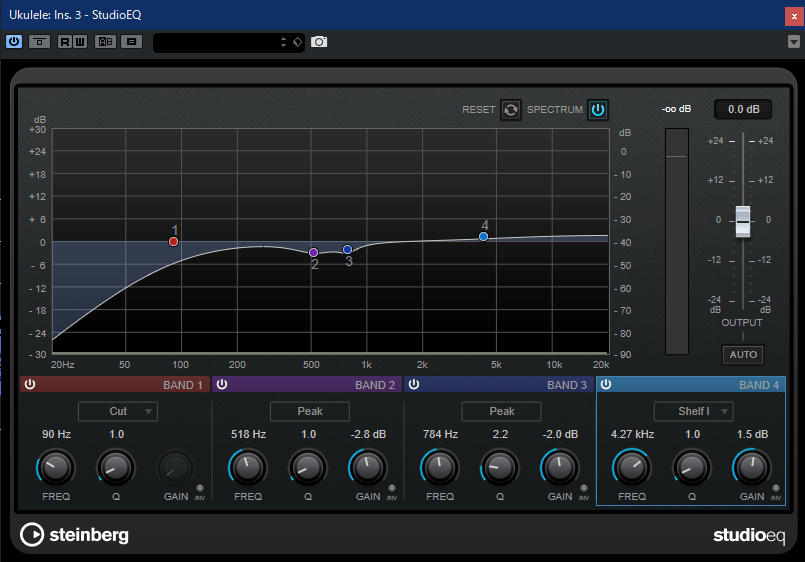Click Band 4 FREQ knob
This screenshot has width=805, height=562.
click(631, 468)
